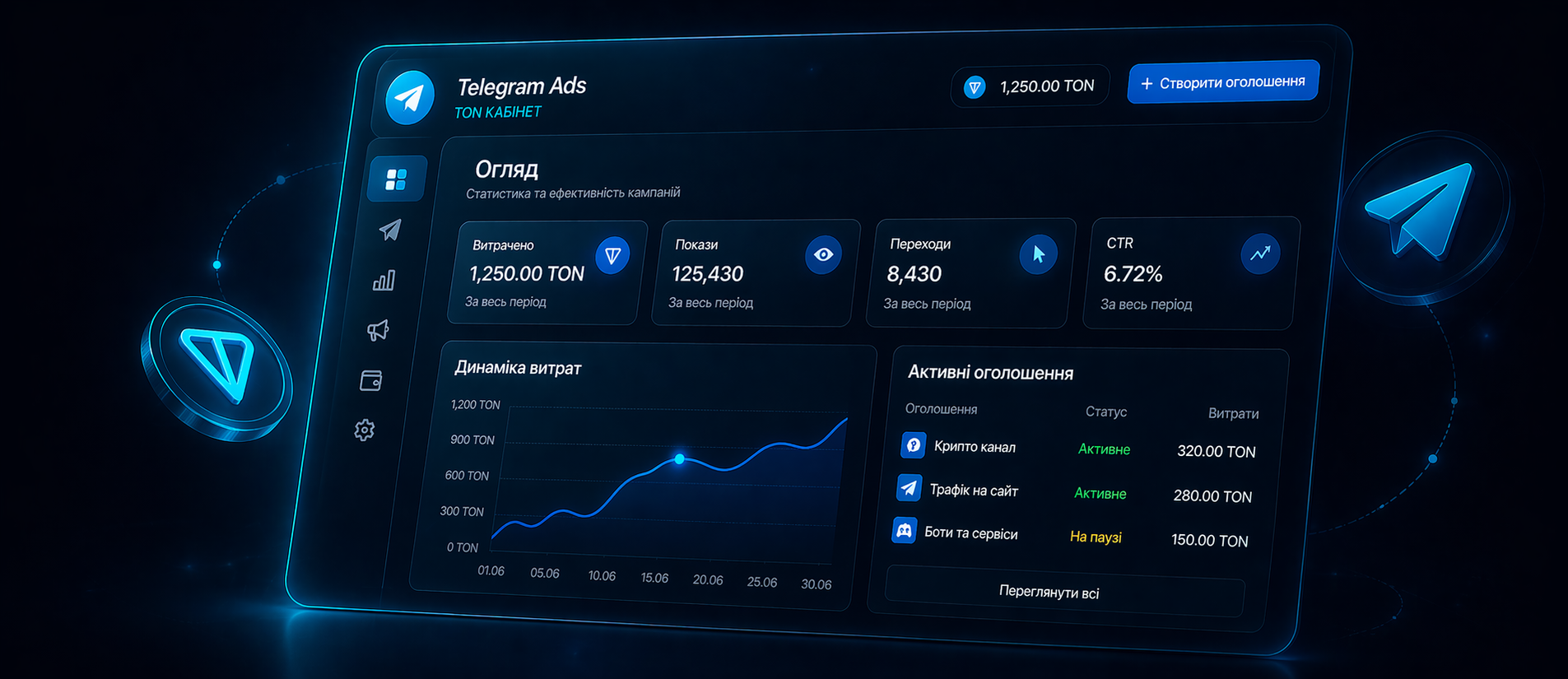Click the Активні оголошення panel title
Screen dimensions: 1568x679
tap(990, 373)
